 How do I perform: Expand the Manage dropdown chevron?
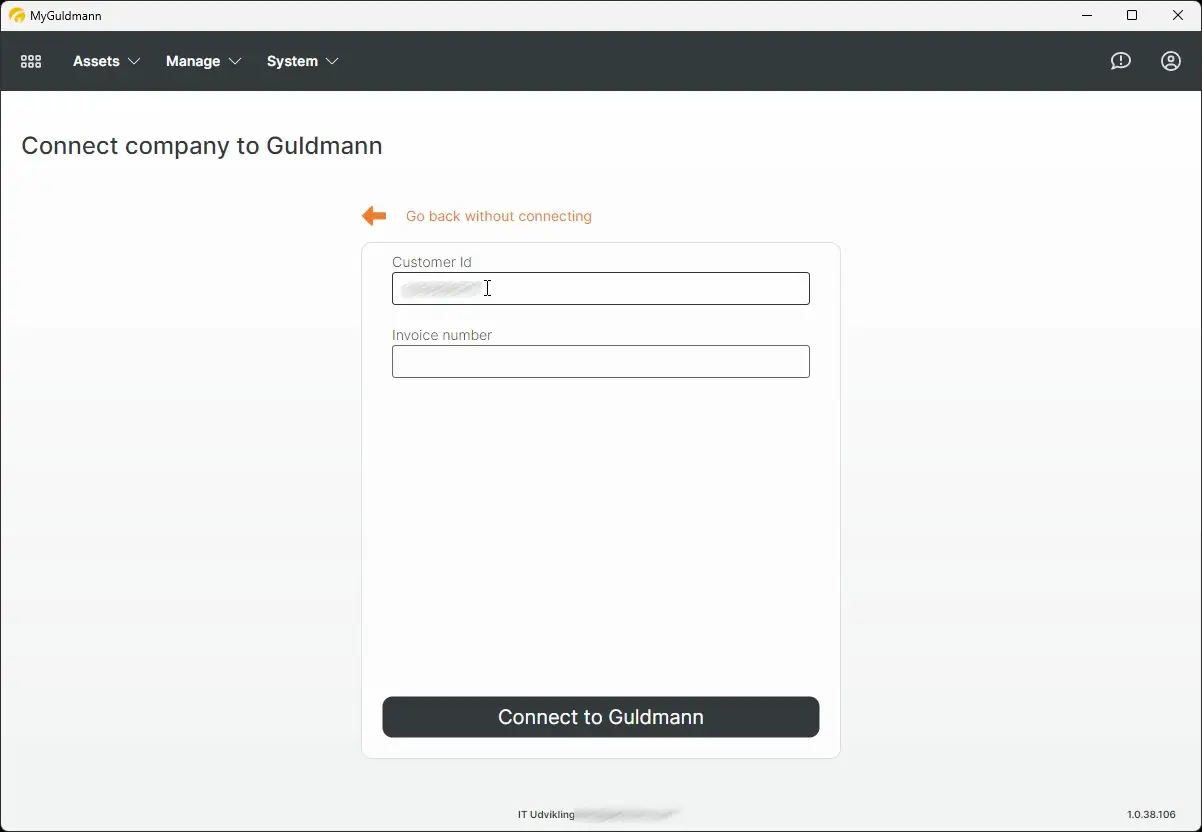(236, 61)
